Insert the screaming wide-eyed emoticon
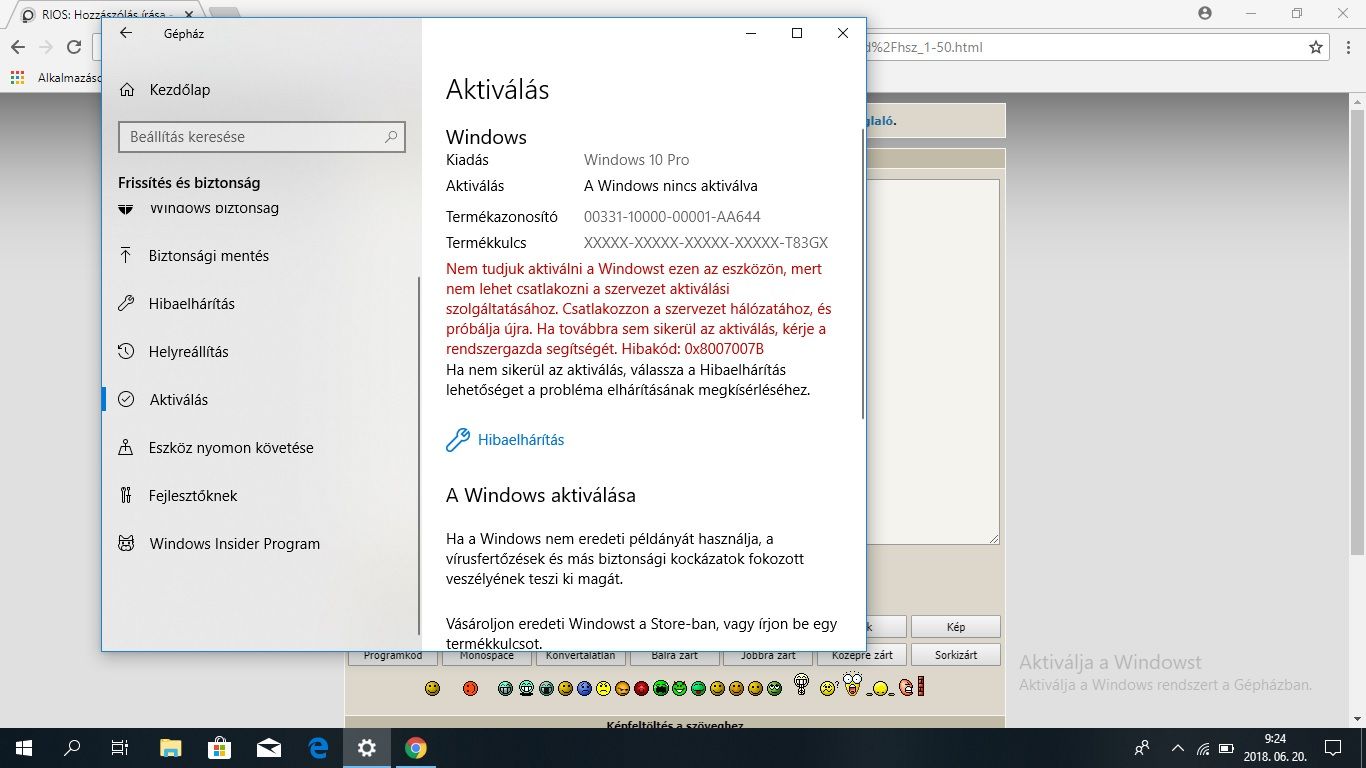The width and height of the screenshot is (1366, 768). pos(852,685)
